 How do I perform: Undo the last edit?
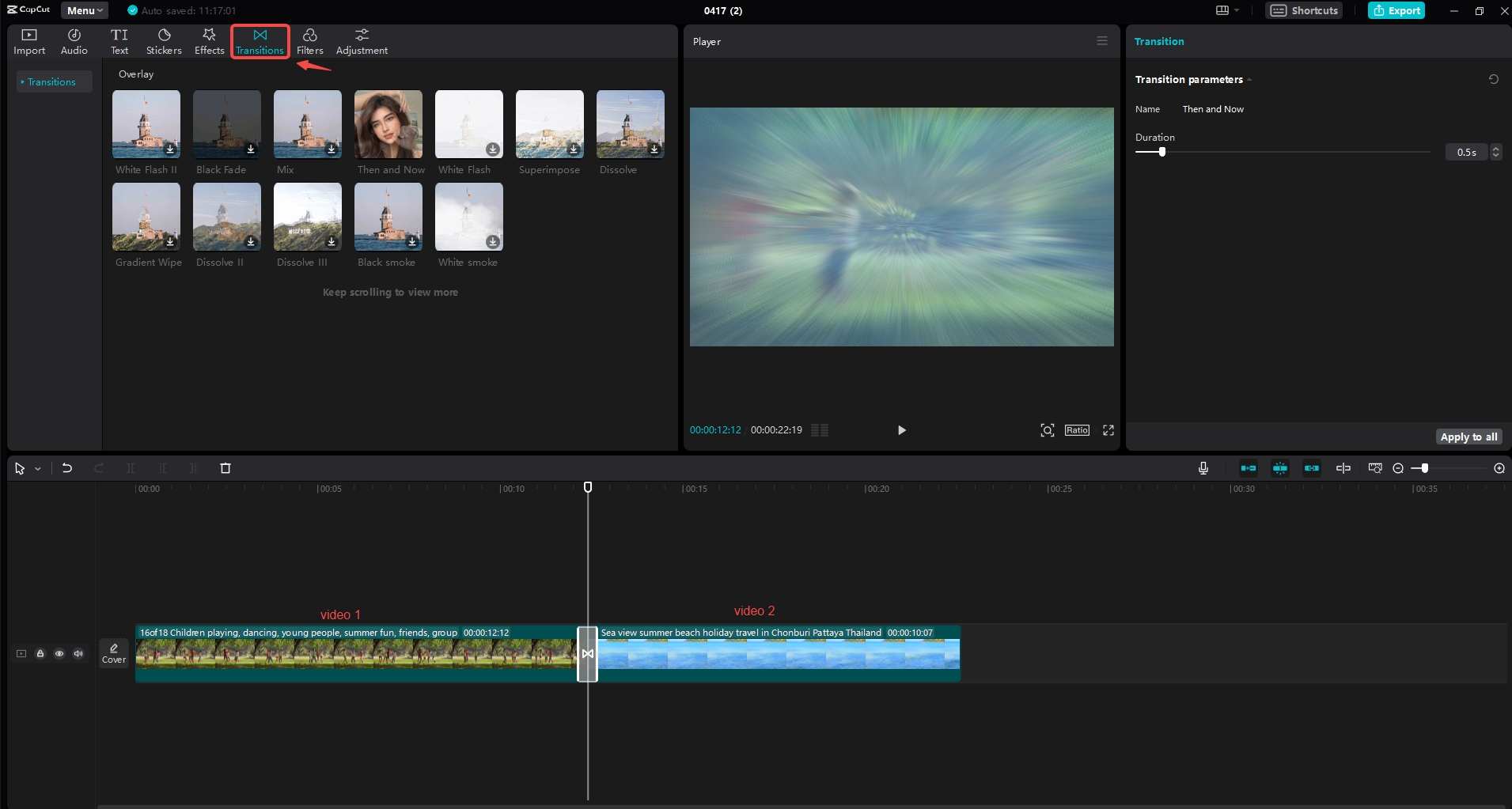coord(66,468)
